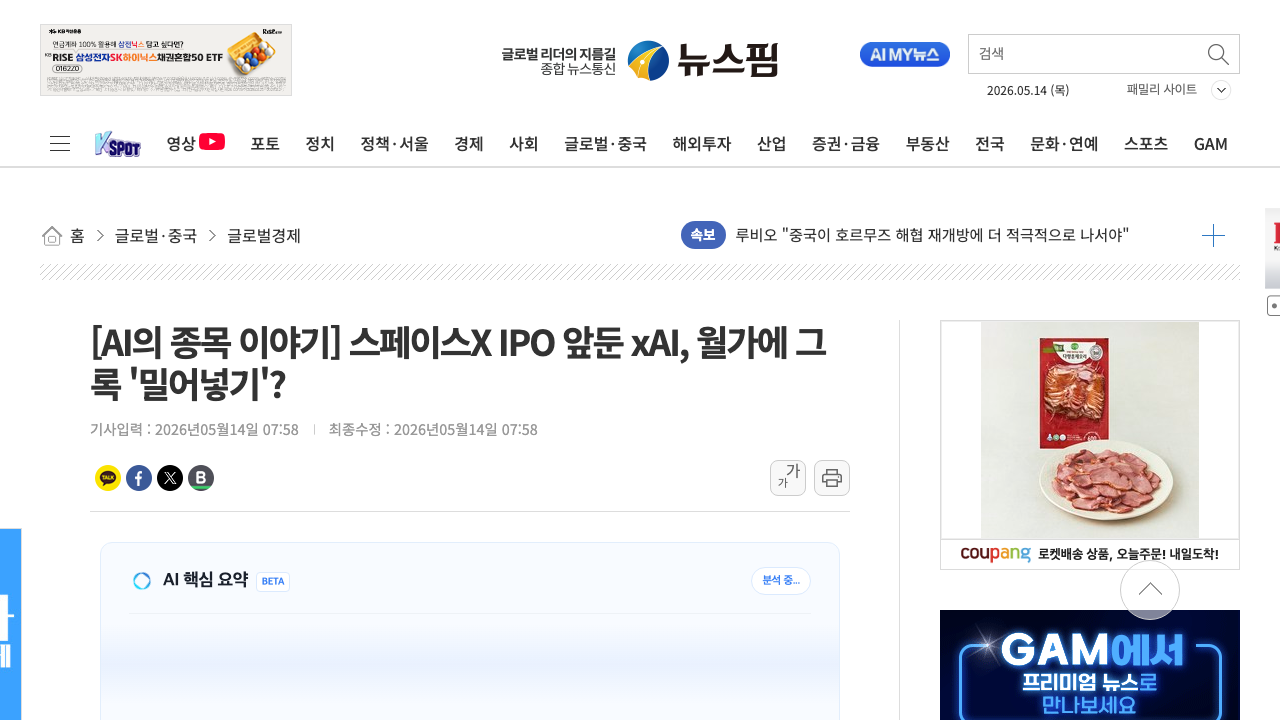Click the blue side tab at left edge
The height and width of the screenshot is (720, 1280).
(10, 624)
